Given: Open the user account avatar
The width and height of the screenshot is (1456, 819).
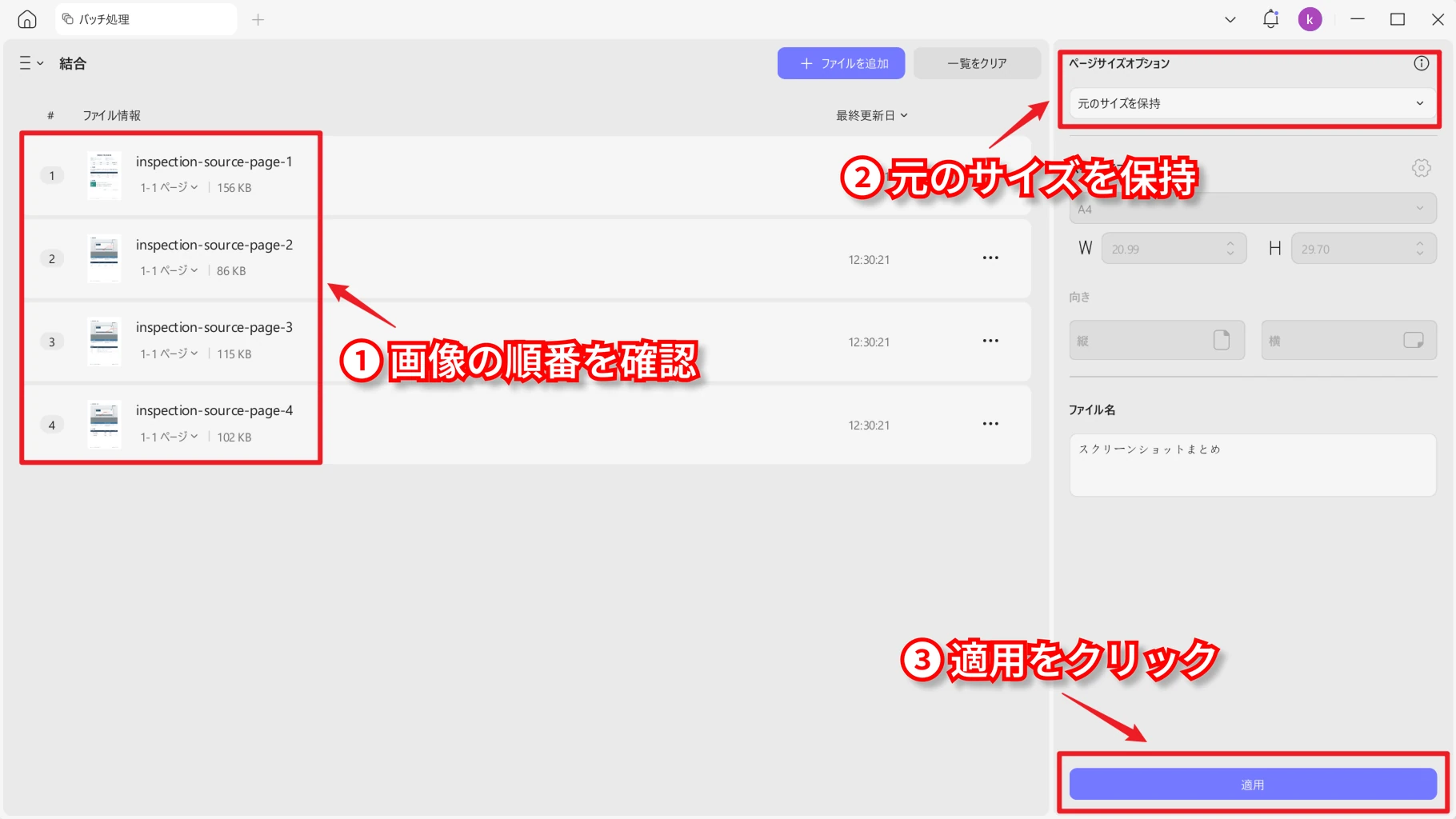Looking at the screenshot, I should [1310, 19].
